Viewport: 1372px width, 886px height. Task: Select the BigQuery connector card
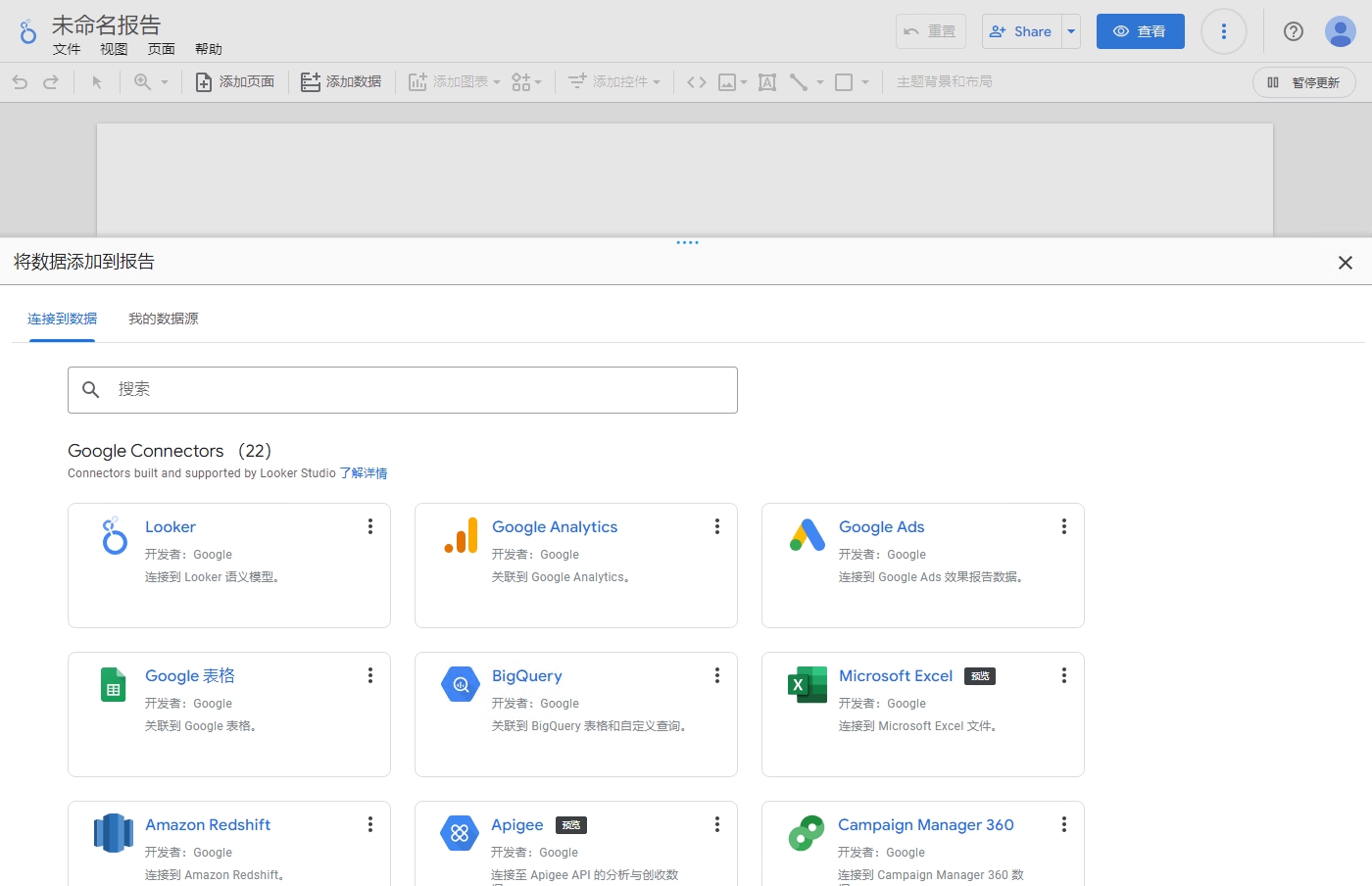coord(576,714)
